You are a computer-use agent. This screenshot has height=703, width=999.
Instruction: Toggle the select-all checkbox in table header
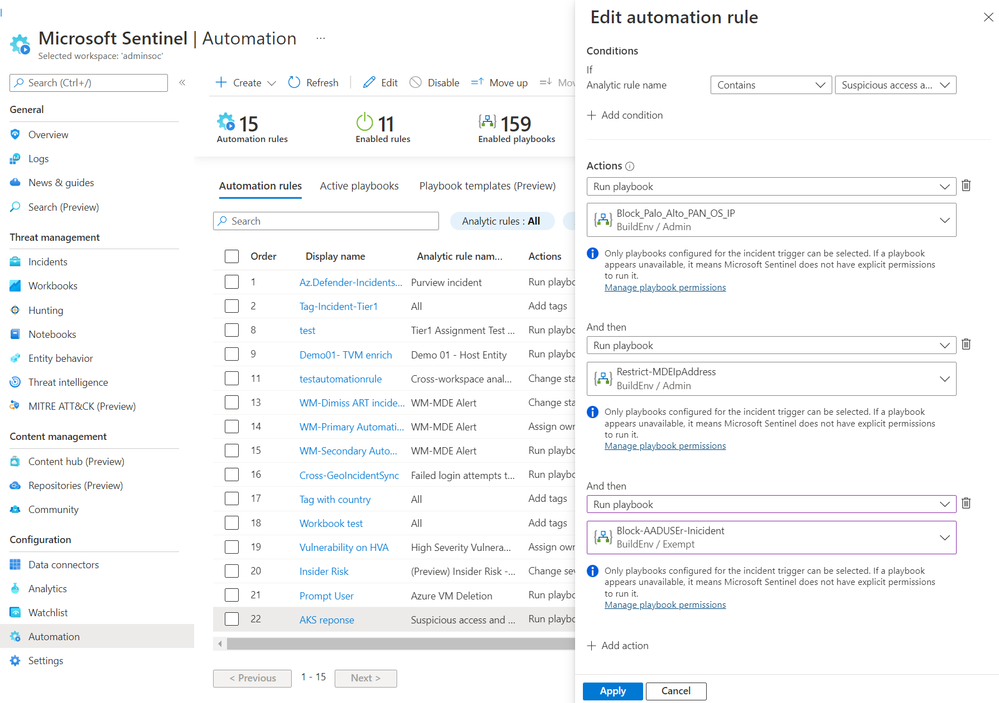(232, 256)
